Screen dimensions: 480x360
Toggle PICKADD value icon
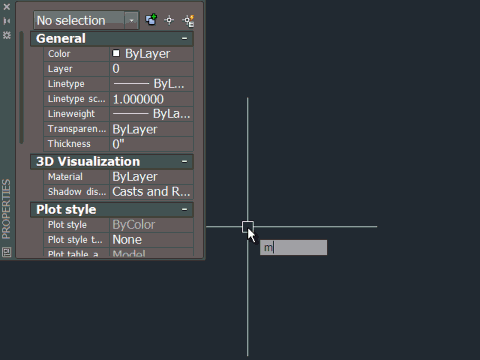point(151,20)
